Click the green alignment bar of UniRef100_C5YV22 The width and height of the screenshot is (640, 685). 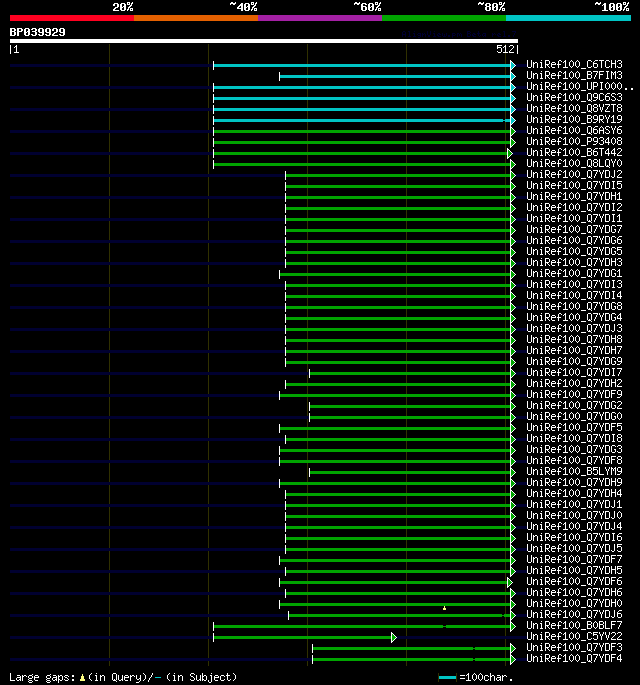[x=302, y=638]
